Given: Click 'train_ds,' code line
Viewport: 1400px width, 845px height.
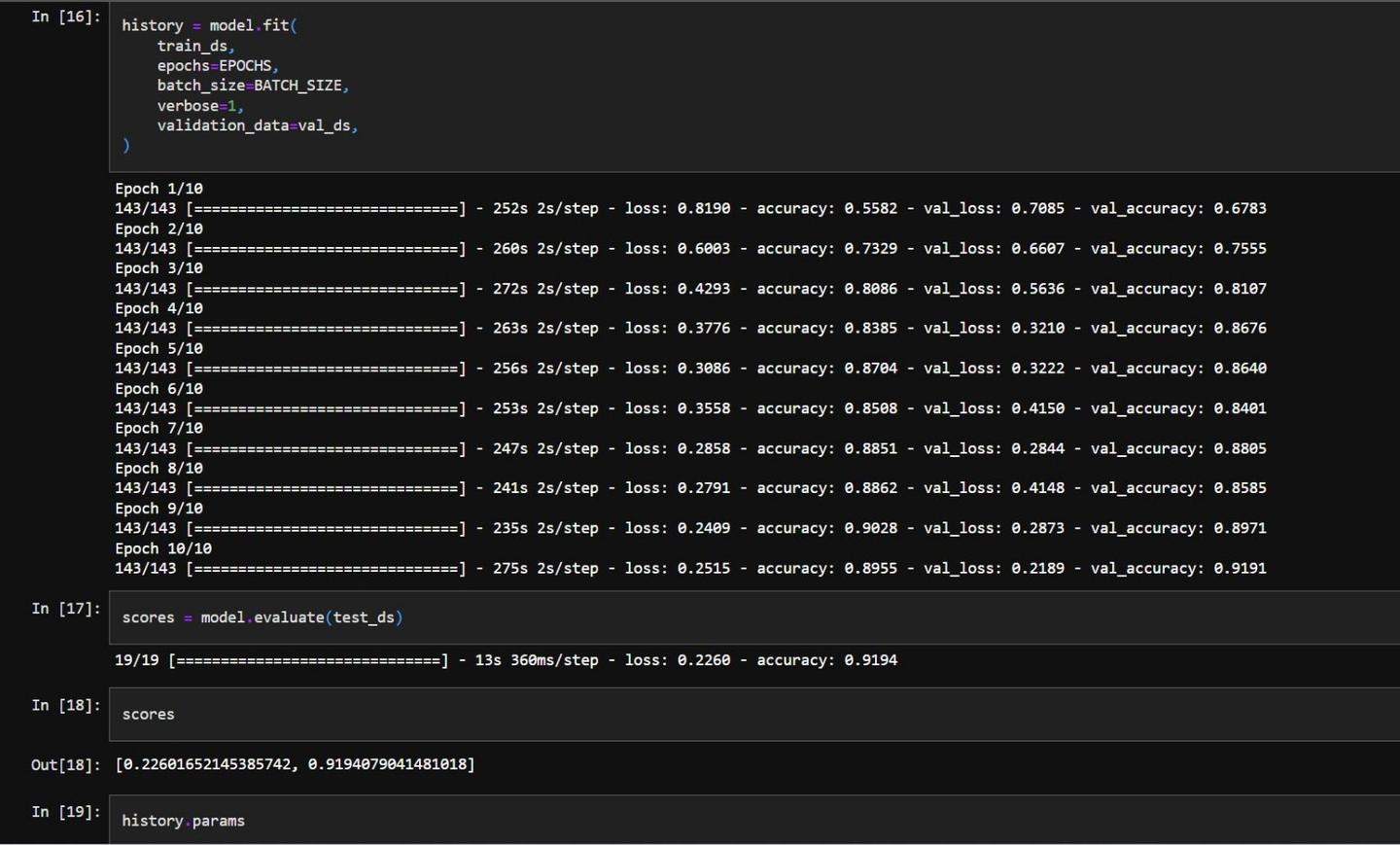Looking at the screenshot, I should pos(196,46).
